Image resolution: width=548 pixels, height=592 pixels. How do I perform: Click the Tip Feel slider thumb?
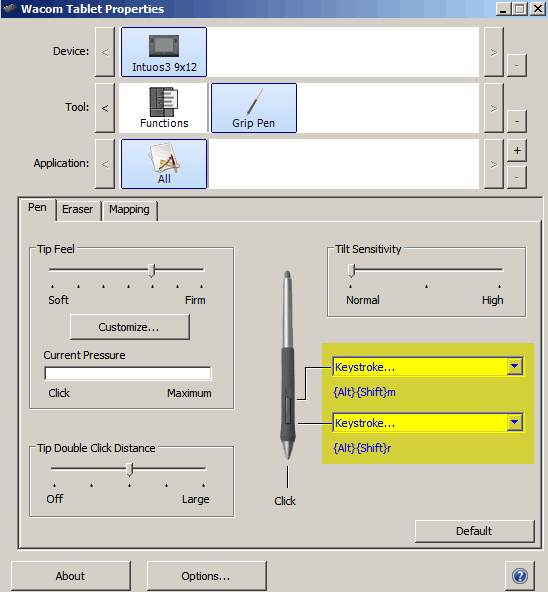tap(151, 271)
